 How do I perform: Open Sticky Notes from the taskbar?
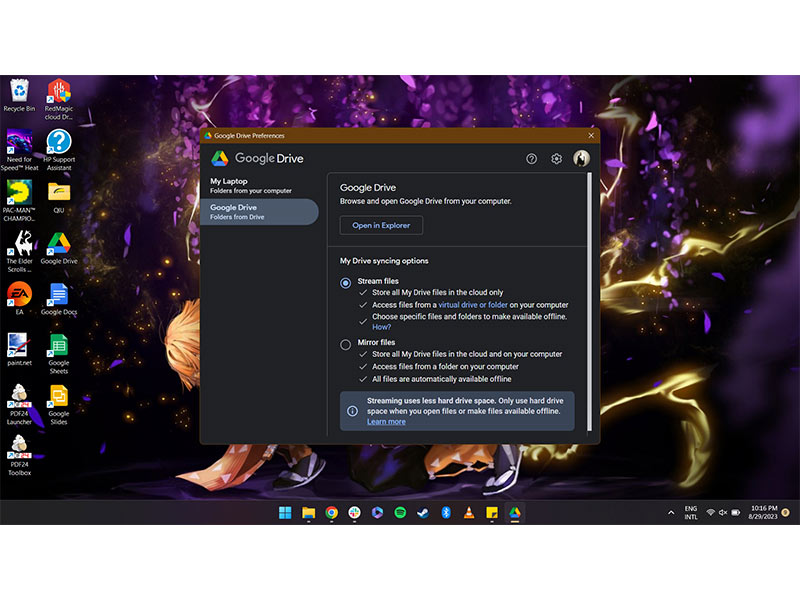pos(492,513)
